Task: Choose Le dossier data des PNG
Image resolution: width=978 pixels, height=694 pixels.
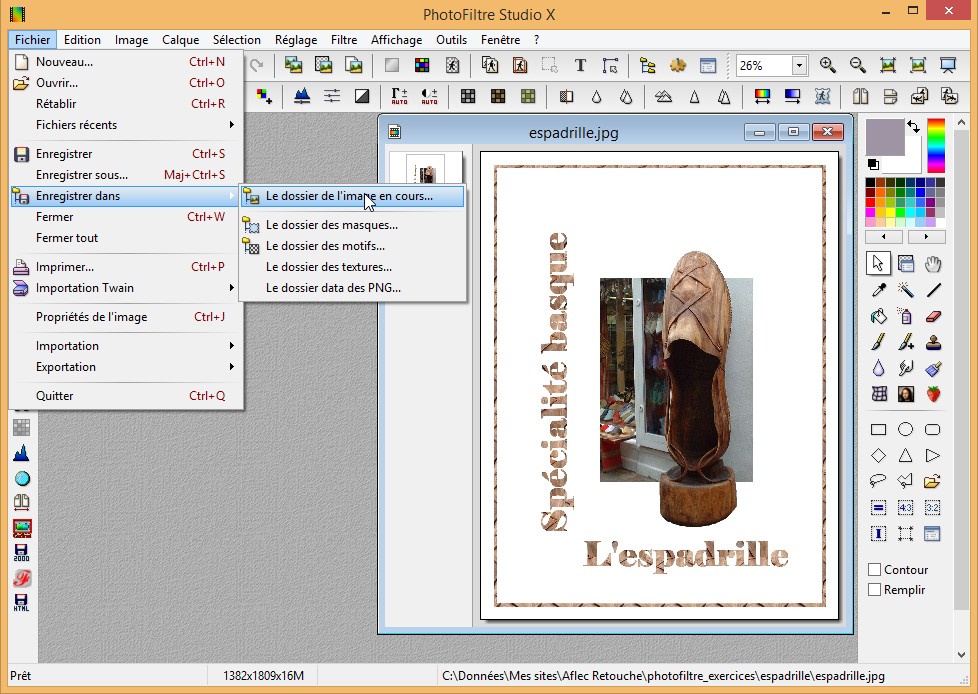Action: click(x=353, y=287)
